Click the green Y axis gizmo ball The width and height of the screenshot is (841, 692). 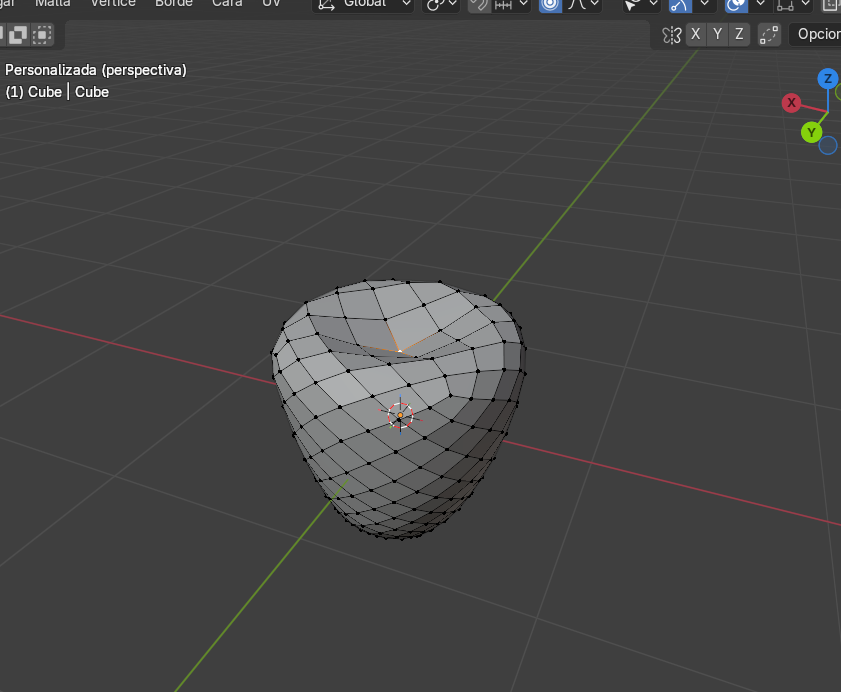[811, 132]
